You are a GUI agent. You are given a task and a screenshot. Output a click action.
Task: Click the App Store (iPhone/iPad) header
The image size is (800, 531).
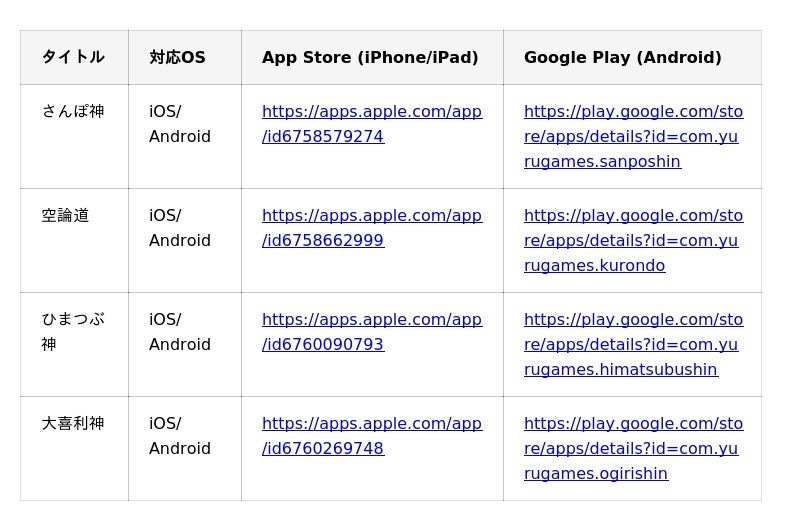[370, 57]
